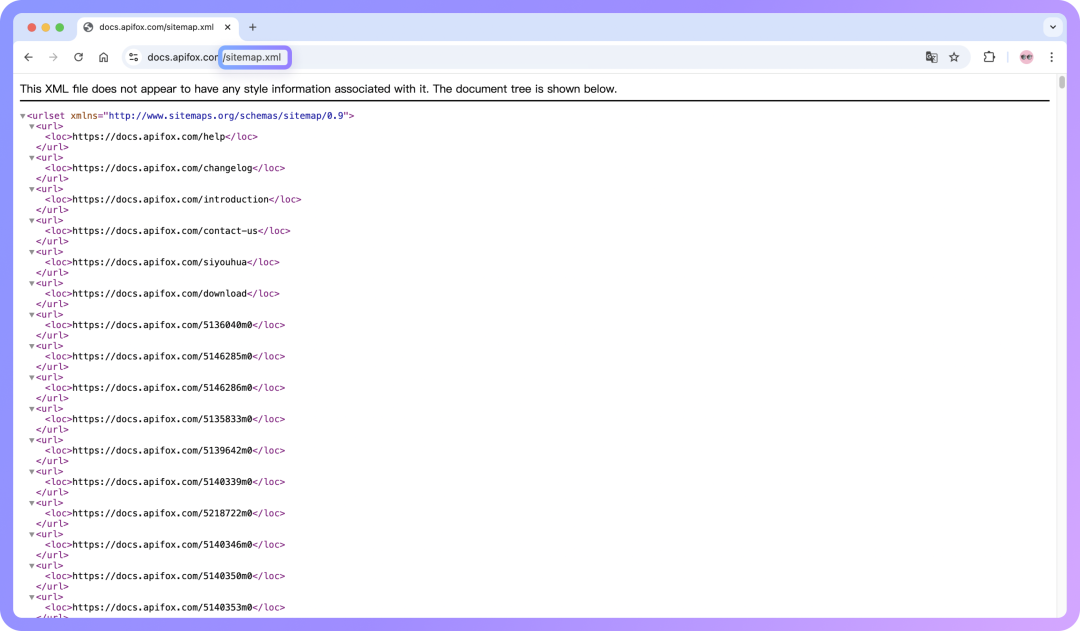Click the https://docs.apifox.com/introduction loc text
Viewport: 1080px width, 631px height.
click(x=171, y=199)
